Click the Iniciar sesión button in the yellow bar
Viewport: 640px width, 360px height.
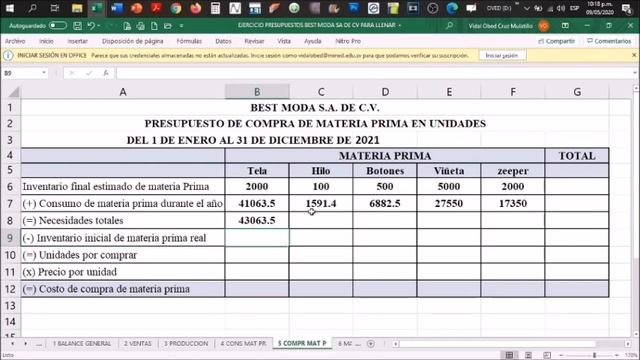pos(502,56)
